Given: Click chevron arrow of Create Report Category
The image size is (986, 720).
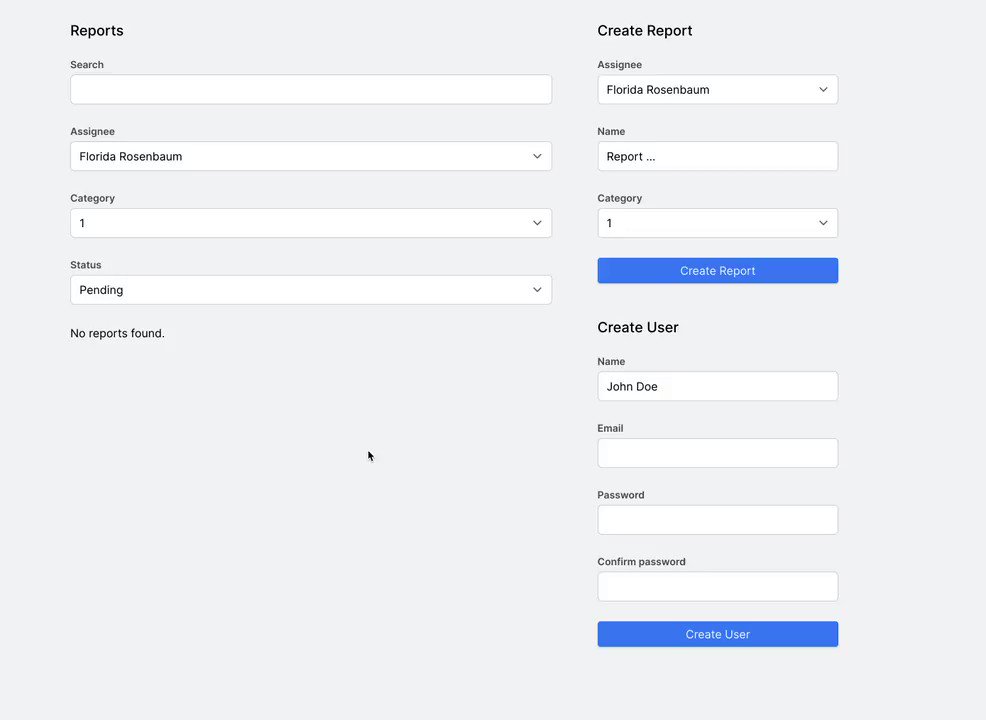Looking at the screenshot, I should (823, 223).
